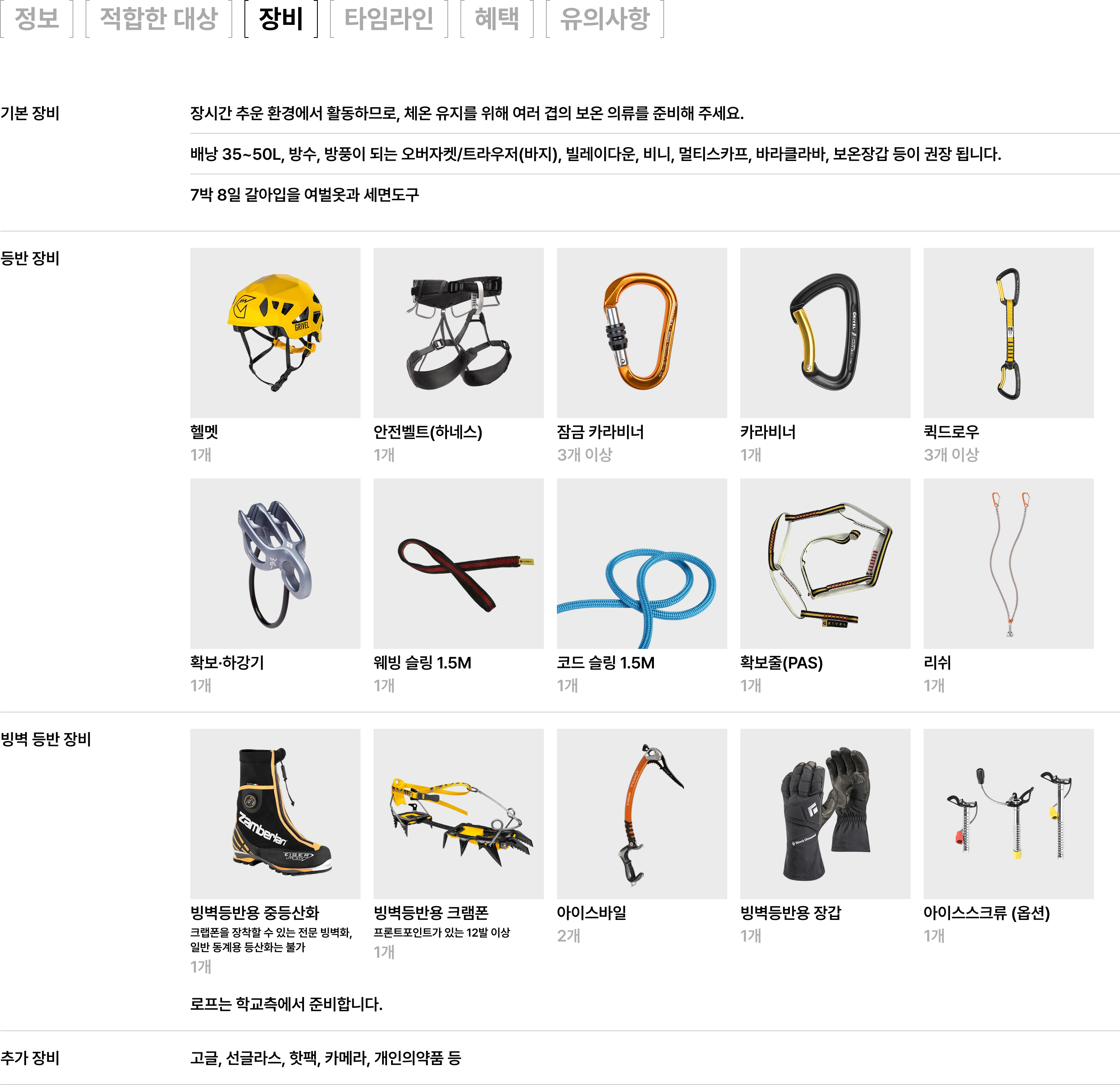1120x1085 pixels.
Task: Select the 타임라인 tab
Action: coord(389,19)
